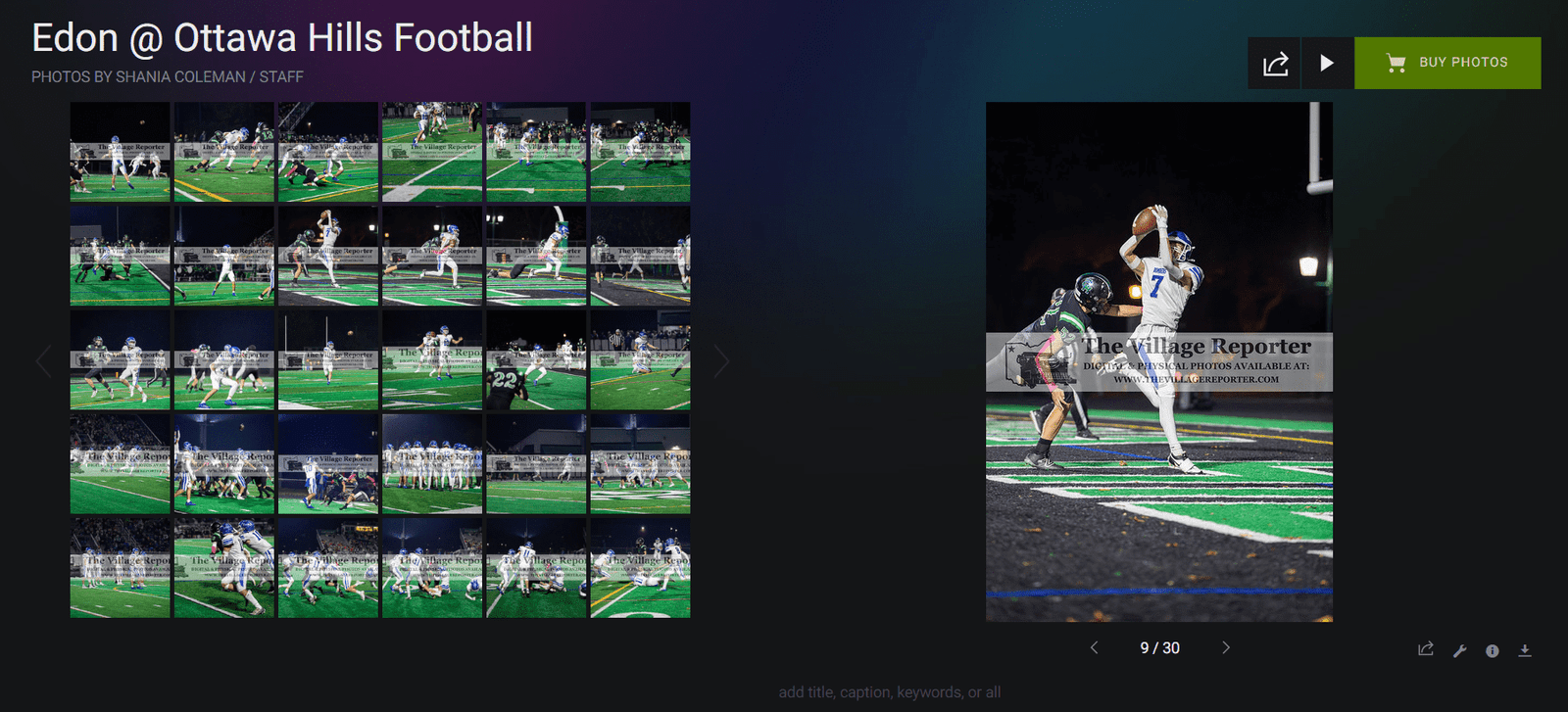Image resolution: width=1568 pixels, height=712 pixels.
Task: Select the first thumbnail in the top row
Action: (120, 152)
